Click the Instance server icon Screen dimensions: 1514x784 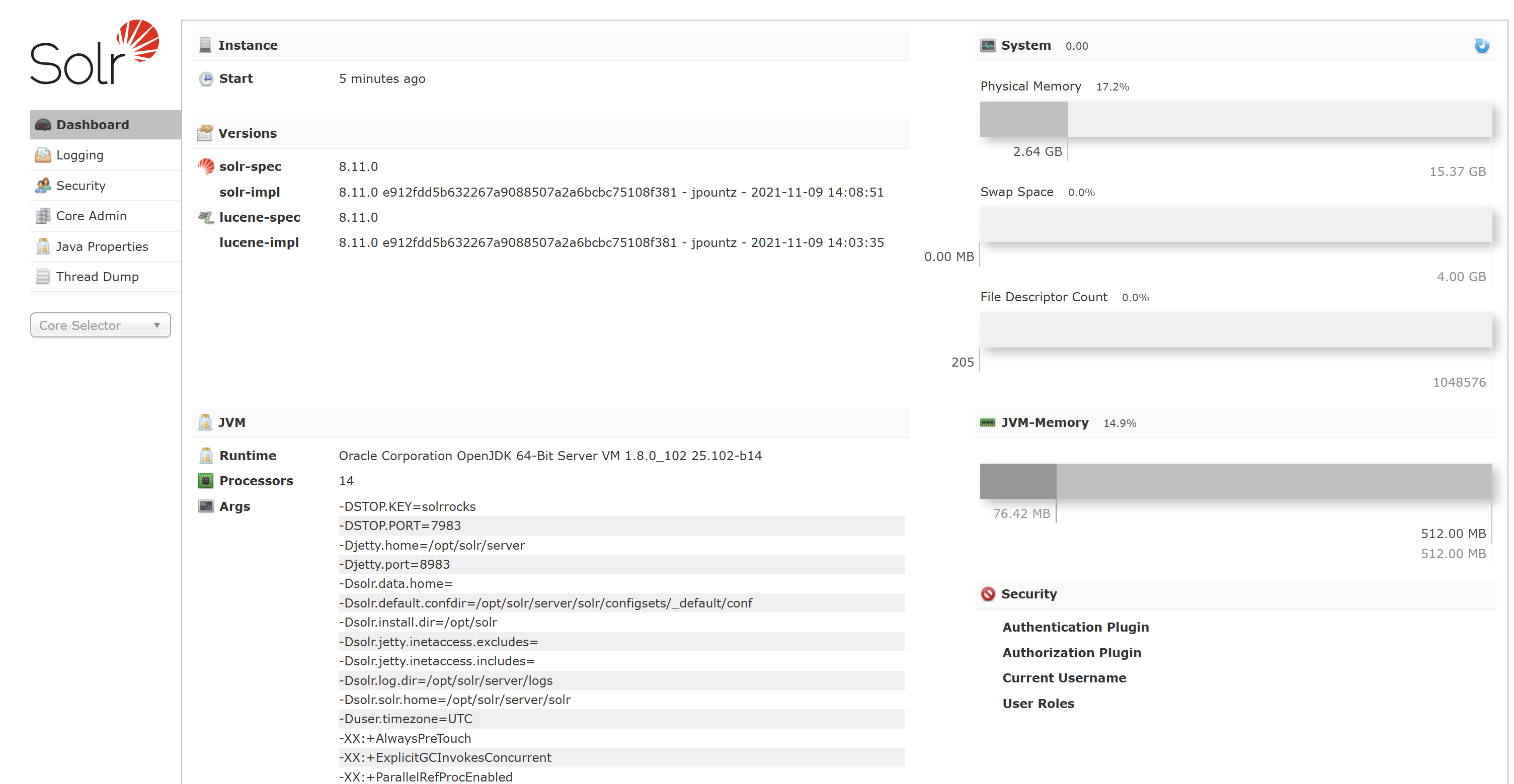[x=205, y=45]
